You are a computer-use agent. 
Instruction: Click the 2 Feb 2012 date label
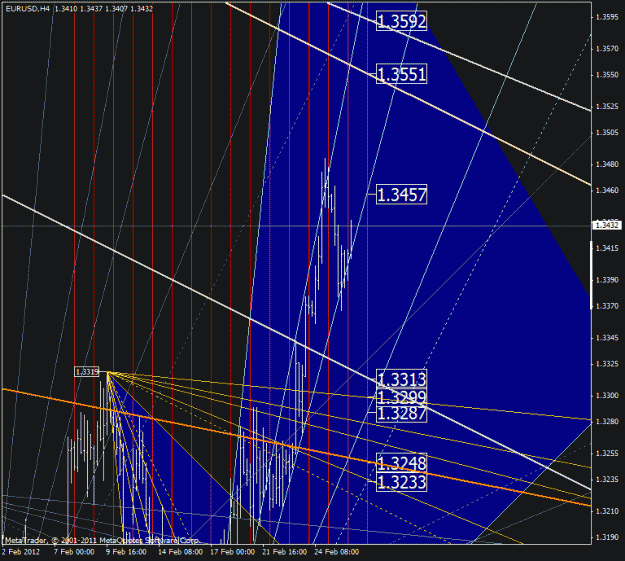point(21,552)
